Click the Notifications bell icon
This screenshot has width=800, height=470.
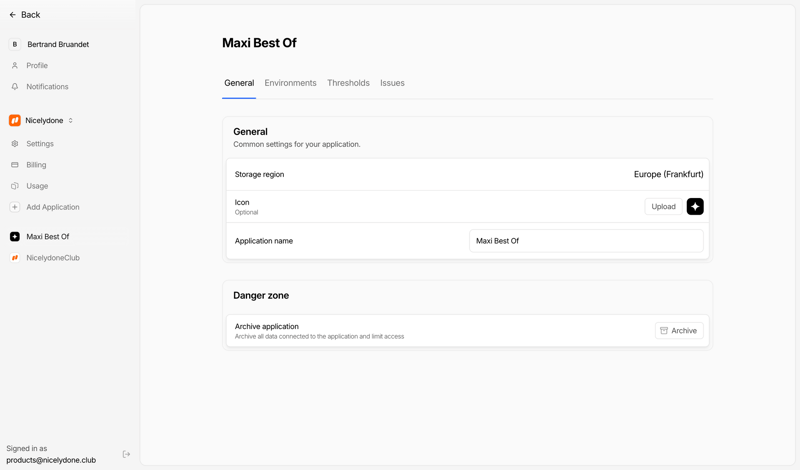(x=15, y=87)
